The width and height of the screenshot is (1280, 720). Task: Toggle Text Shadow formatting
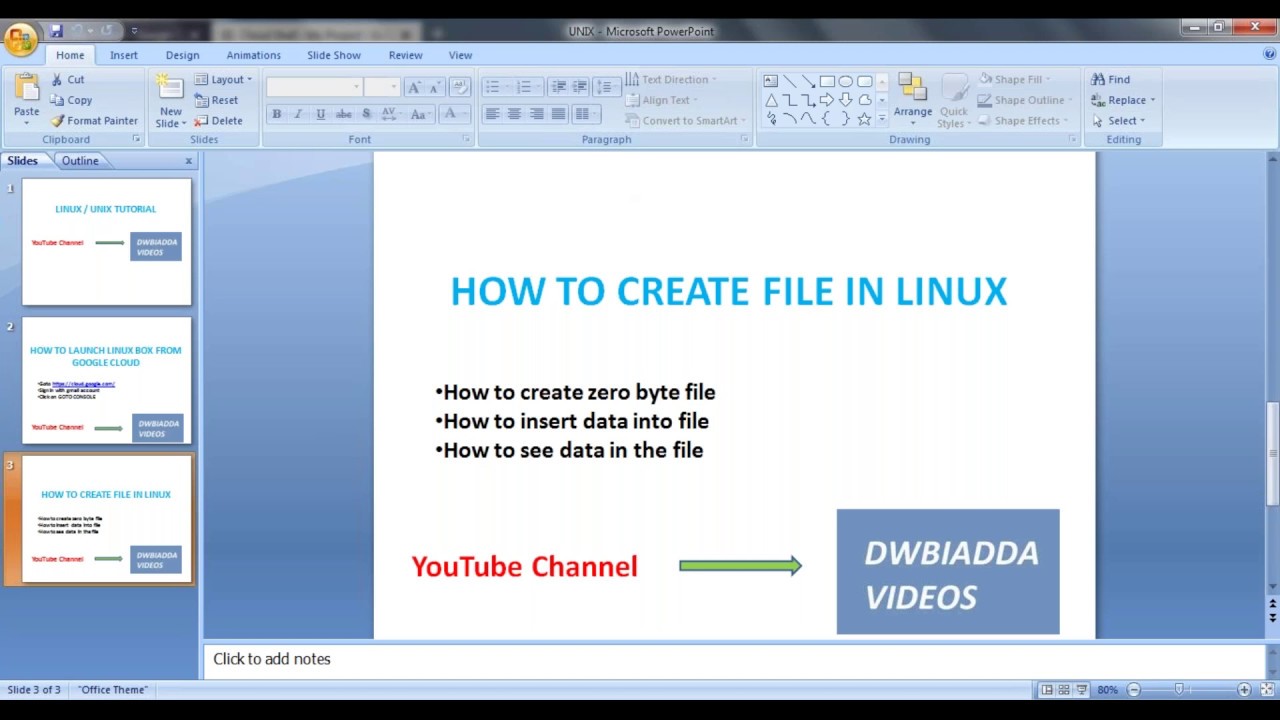tap(365, 114)
